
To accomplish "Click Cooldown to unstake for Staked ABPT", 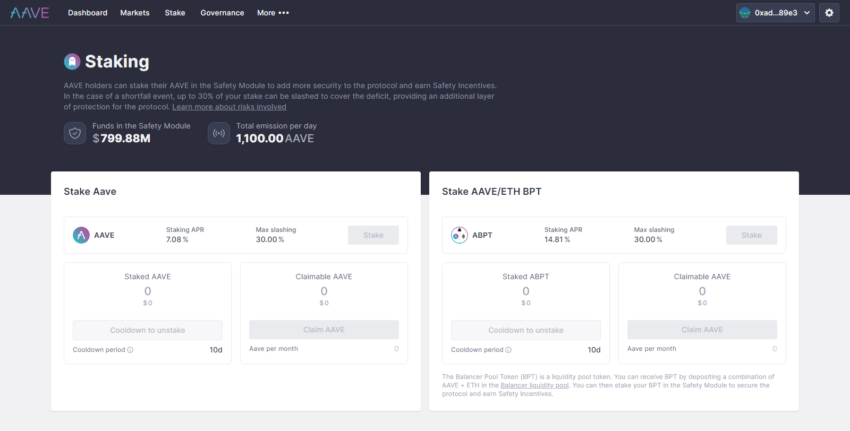I will point(526,330).
